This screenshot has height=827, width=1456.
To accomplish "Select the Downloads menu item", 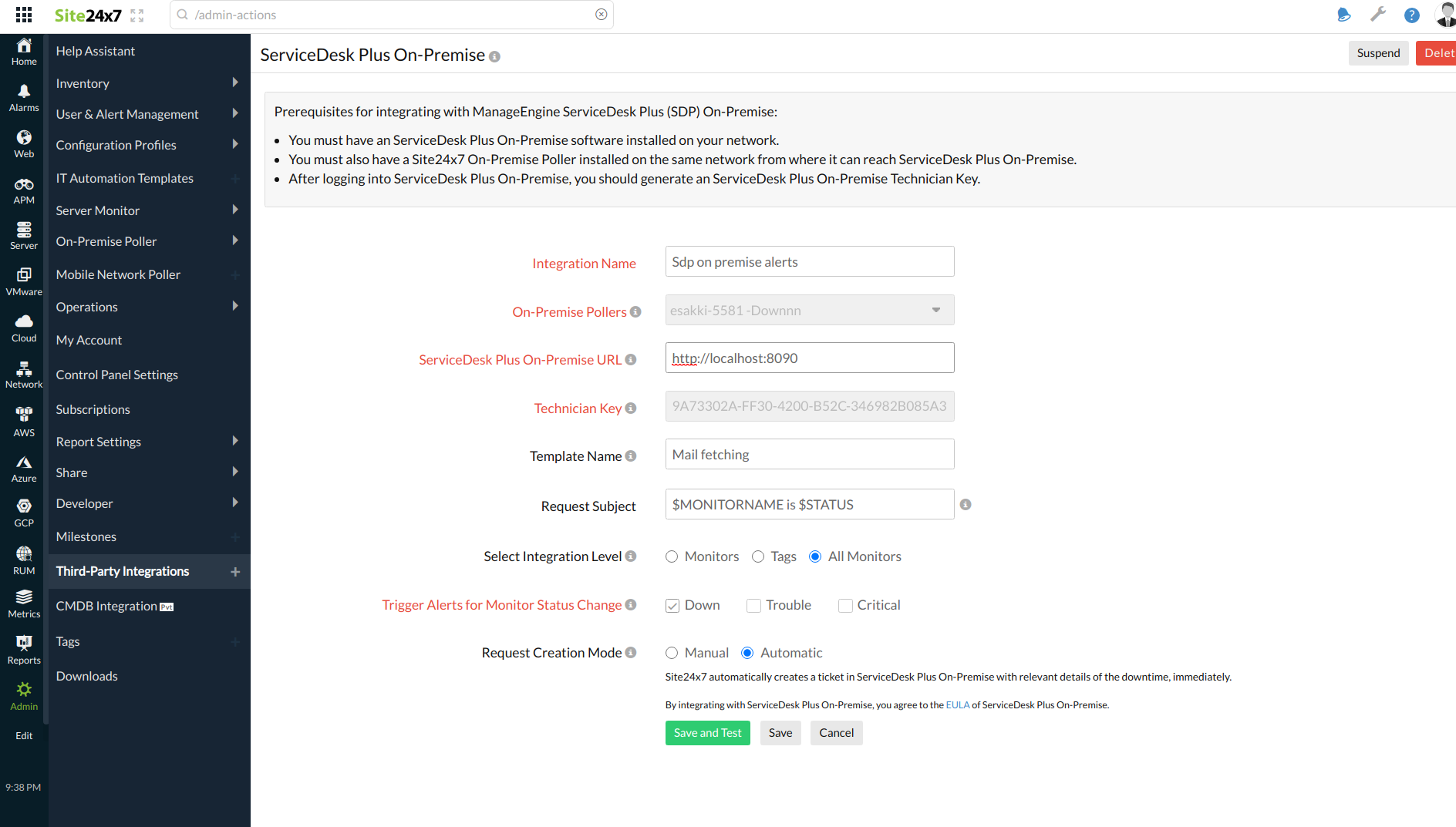I will (86, 676).
